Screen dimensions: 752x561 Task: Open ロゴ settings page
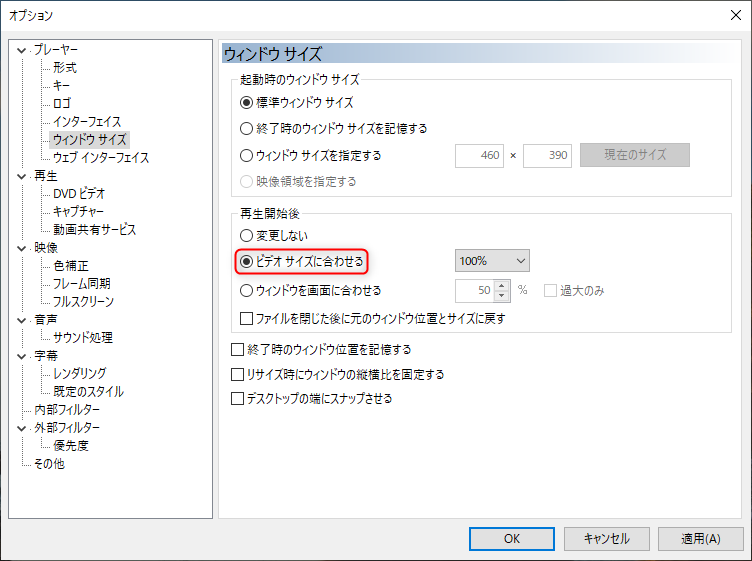tap(62, 104)
